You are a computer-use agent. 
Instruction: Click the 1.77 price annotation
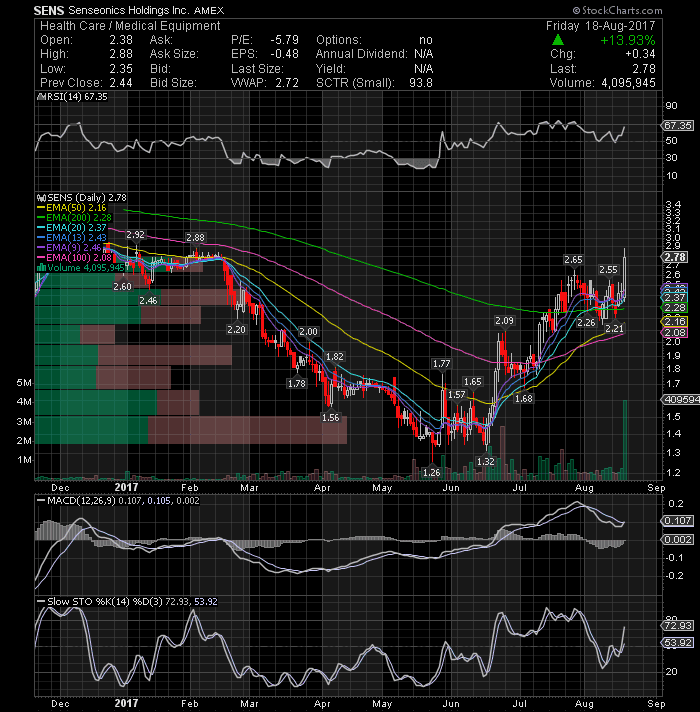pyautogui.click(x=441, y=363)
